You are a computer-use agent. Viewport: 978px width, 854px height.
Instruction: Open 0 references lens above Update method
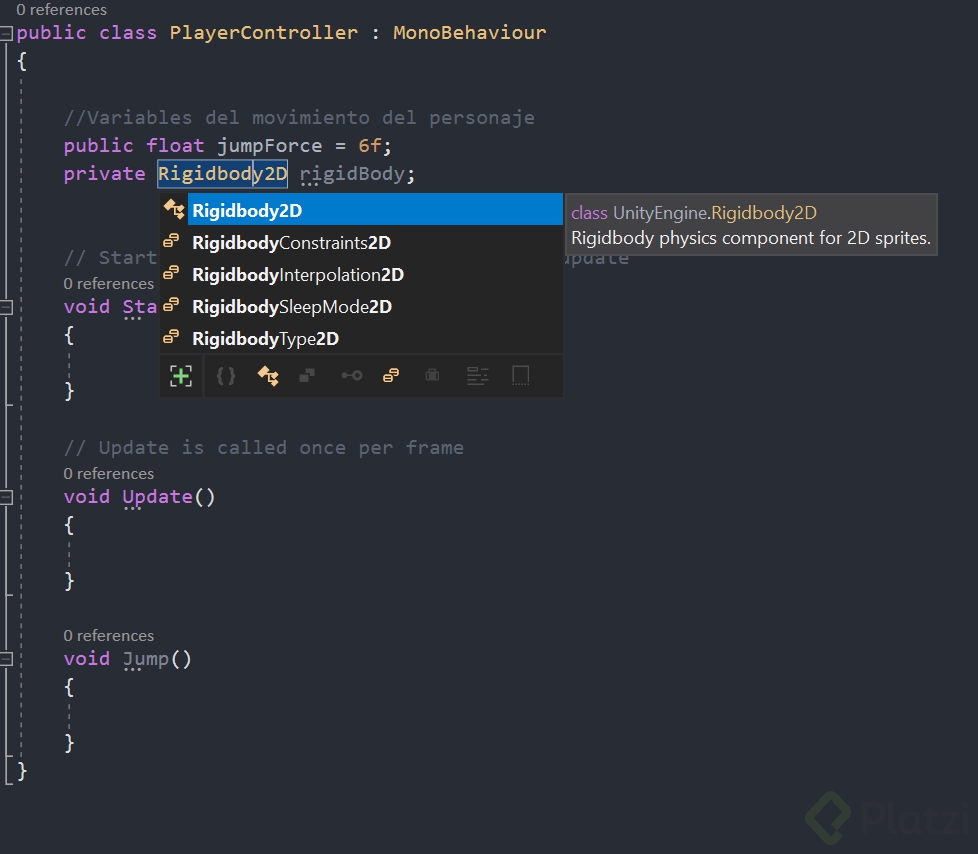[109, 473]
